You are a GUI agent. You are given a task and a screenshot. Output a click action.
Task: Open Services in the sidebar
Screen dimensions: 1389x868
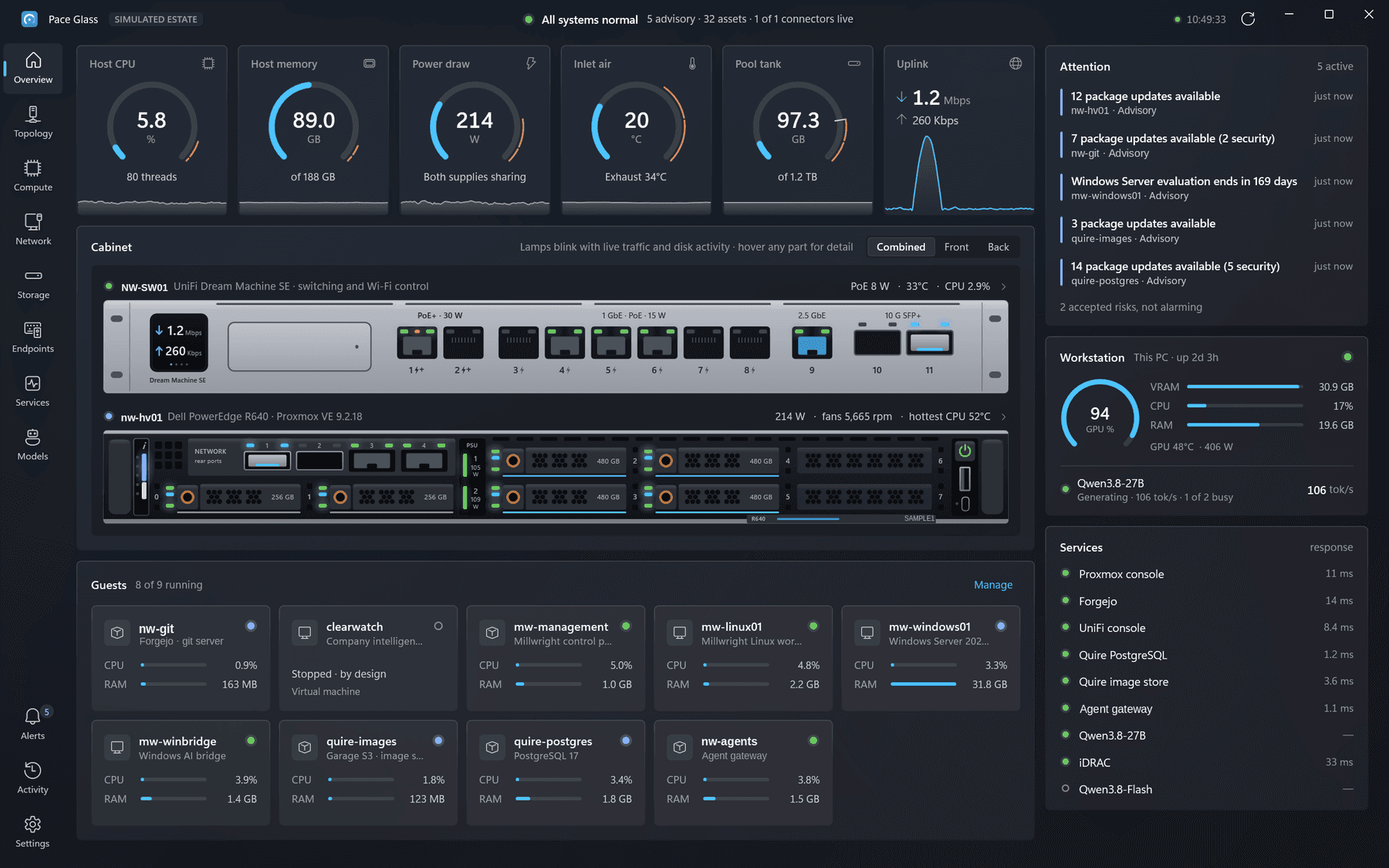click(x=33, y=392)
